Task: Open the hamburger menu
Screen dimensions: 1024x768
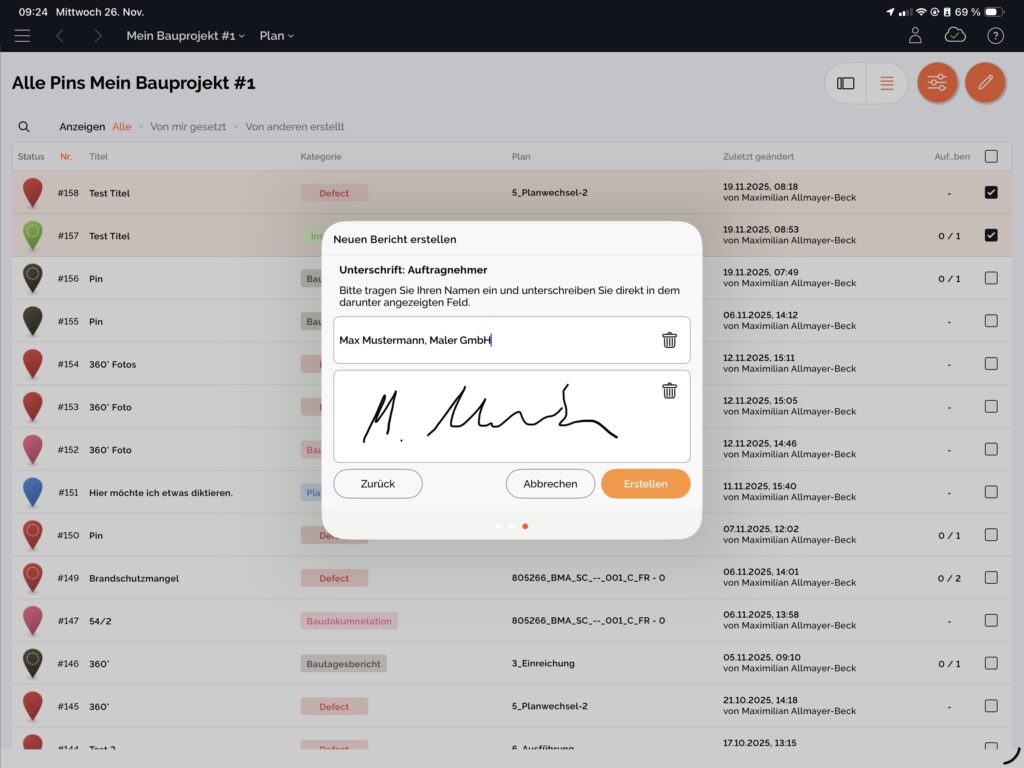Action: [22, 36]
